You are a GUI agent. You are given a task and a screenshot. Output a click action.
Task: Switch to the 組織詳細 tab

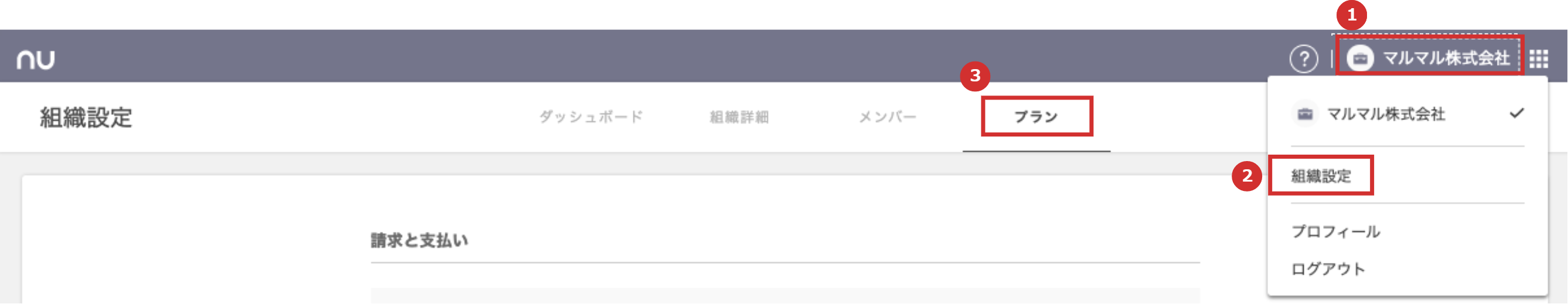(x=739, y=117)
